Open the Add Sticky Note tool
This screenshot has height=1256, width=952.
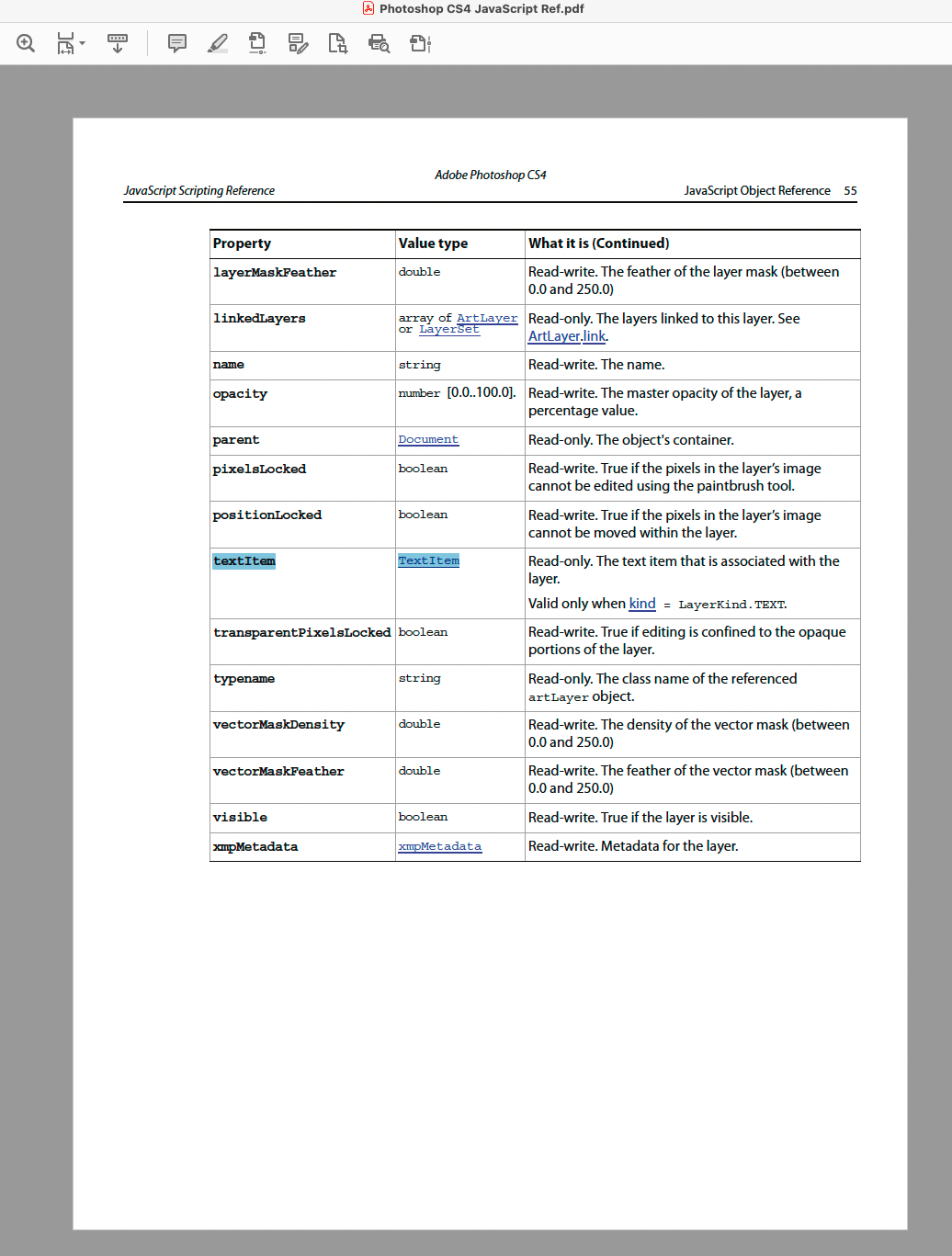click(x=176, y=43)
